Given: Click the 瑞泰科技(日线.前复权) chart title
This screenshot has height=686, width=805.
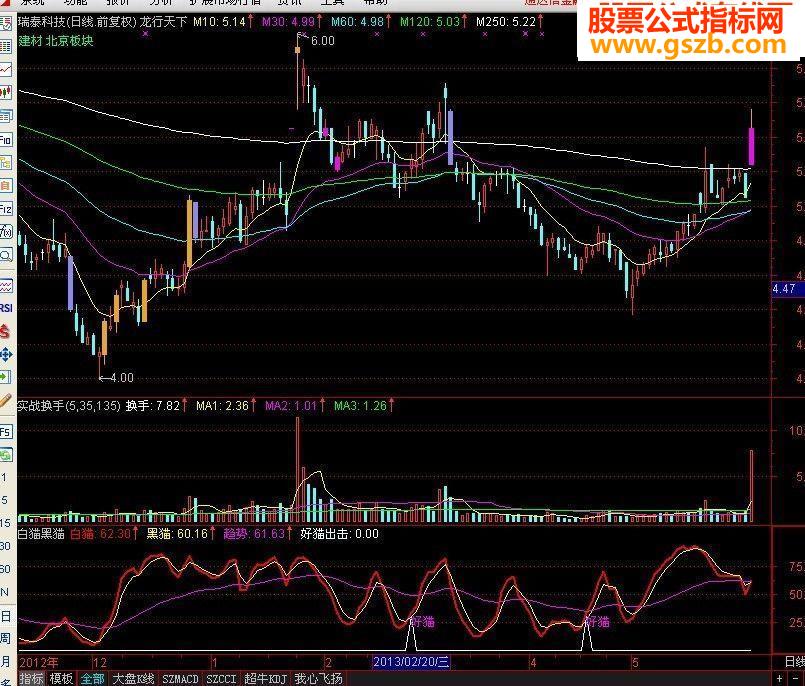Looking at the screenshot, I should [x=78, y=22].
